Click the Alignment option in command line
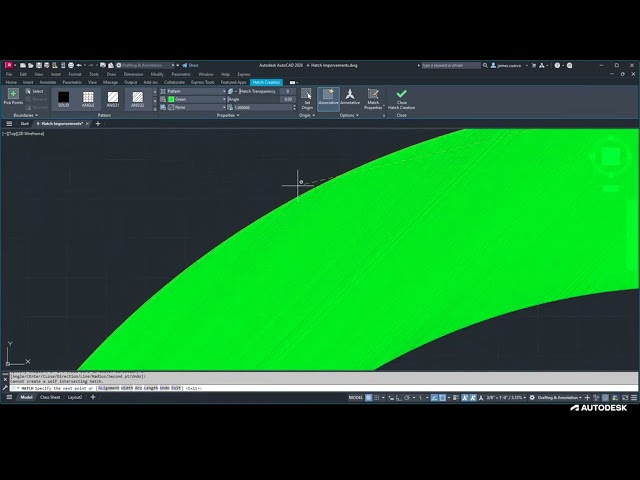The image size is (640, 480). tap(109, 388)
